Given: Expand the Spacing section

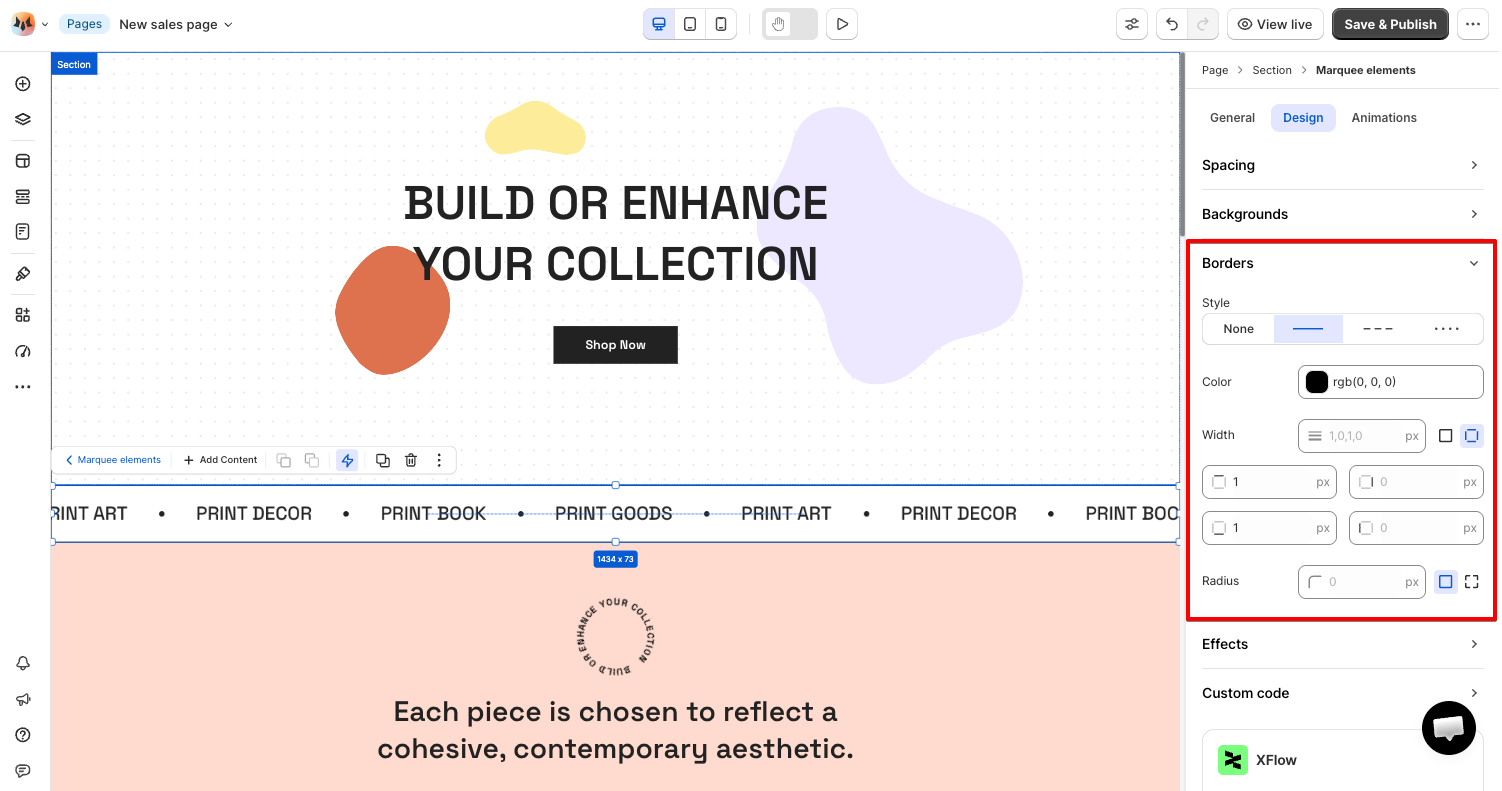Looking at the screenshot, I should (1342, 165).
